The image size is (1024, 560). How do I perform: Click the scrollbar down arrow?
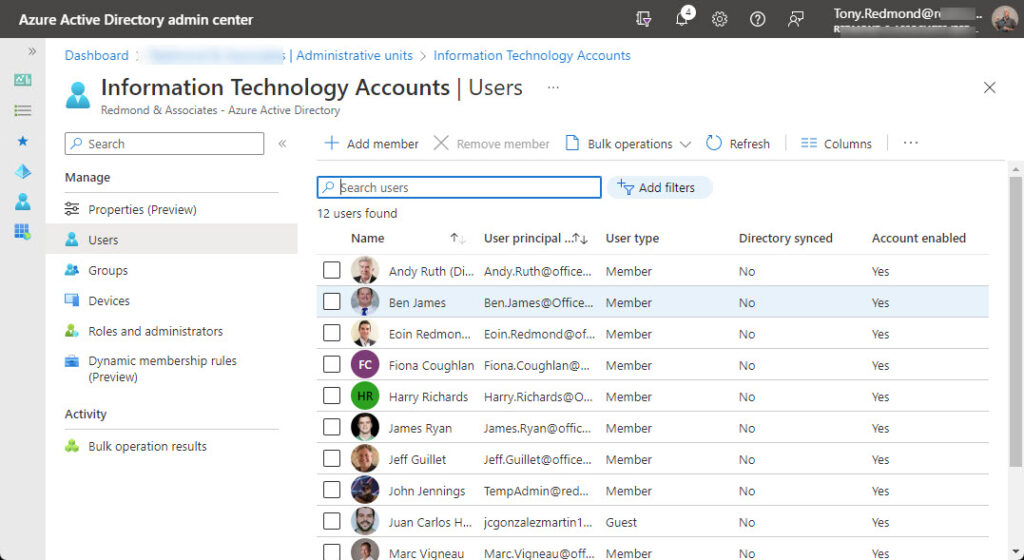(x=1016, y=553)
